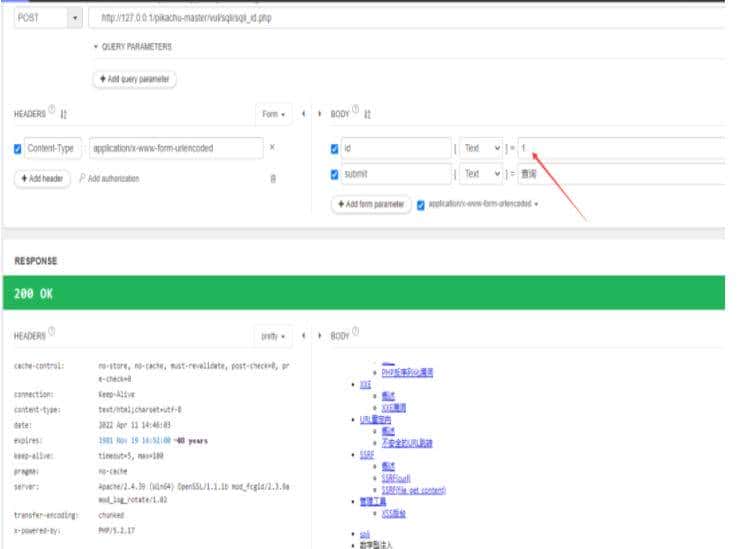Click the info icon next to request BODY
The width and height of the screenshot is (741, 549).
pos(355,109)
